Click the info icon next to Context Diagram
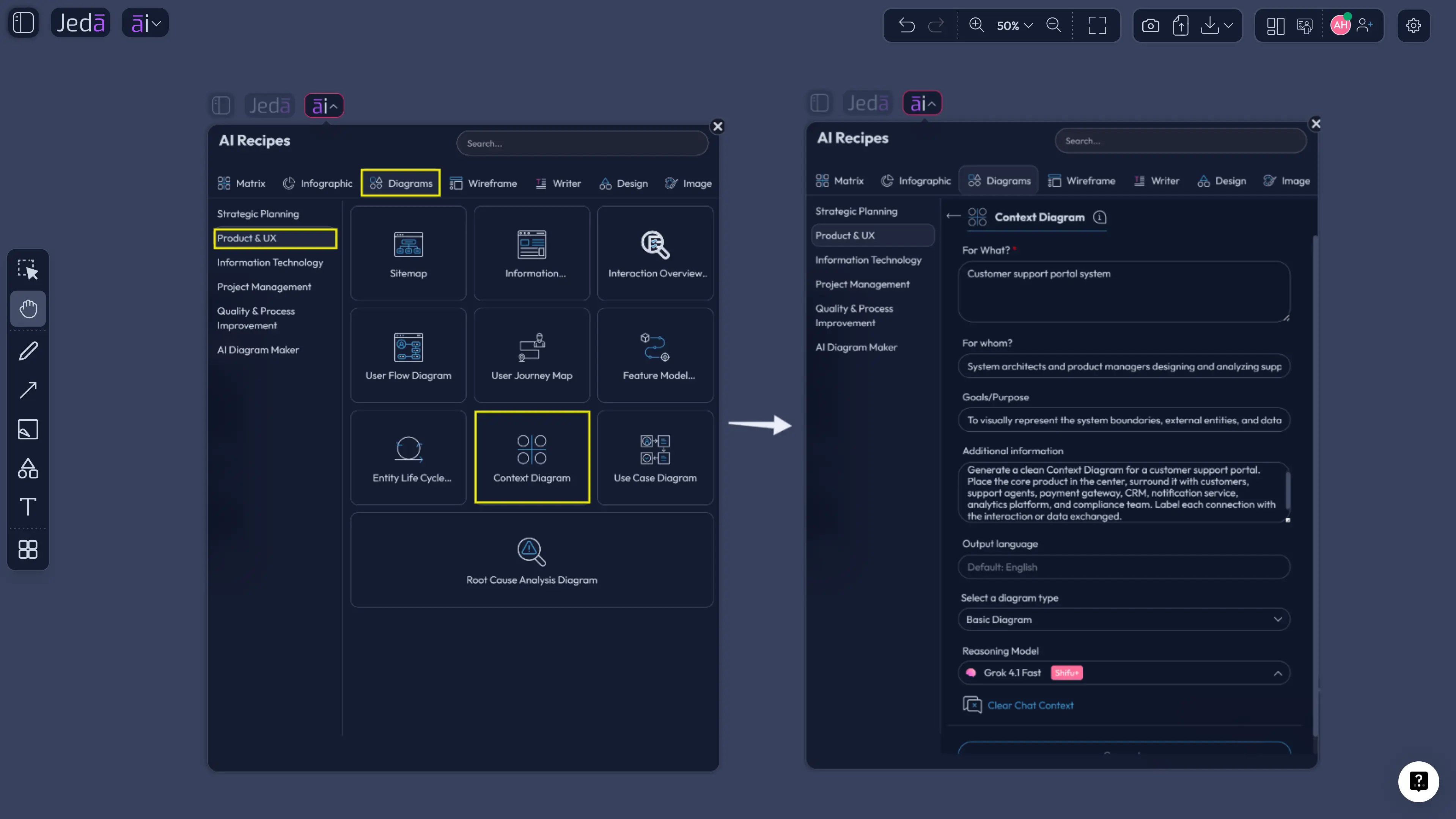 coord(1099,217)
